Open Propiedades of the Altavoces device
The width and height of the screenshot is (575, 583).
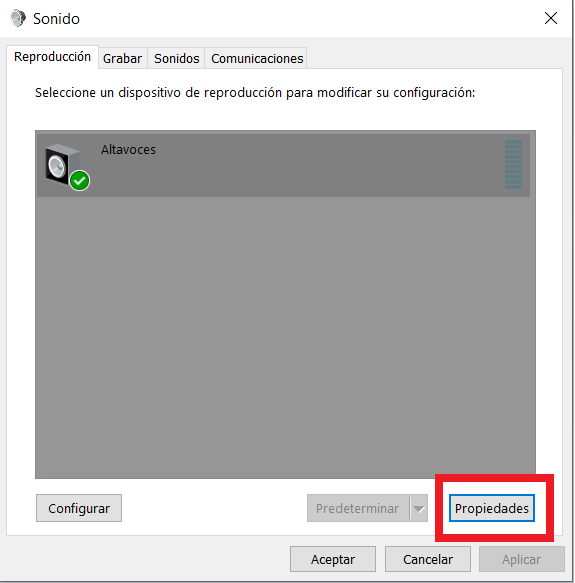tap(492, 508)
